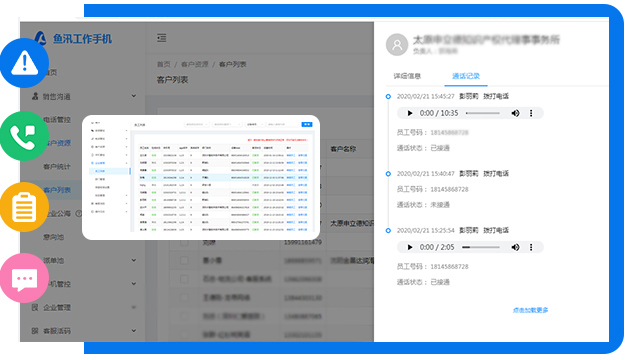Click the orange clipboard circle icon
This screenshot has height=360, width=630.
[x=25, y=207]
